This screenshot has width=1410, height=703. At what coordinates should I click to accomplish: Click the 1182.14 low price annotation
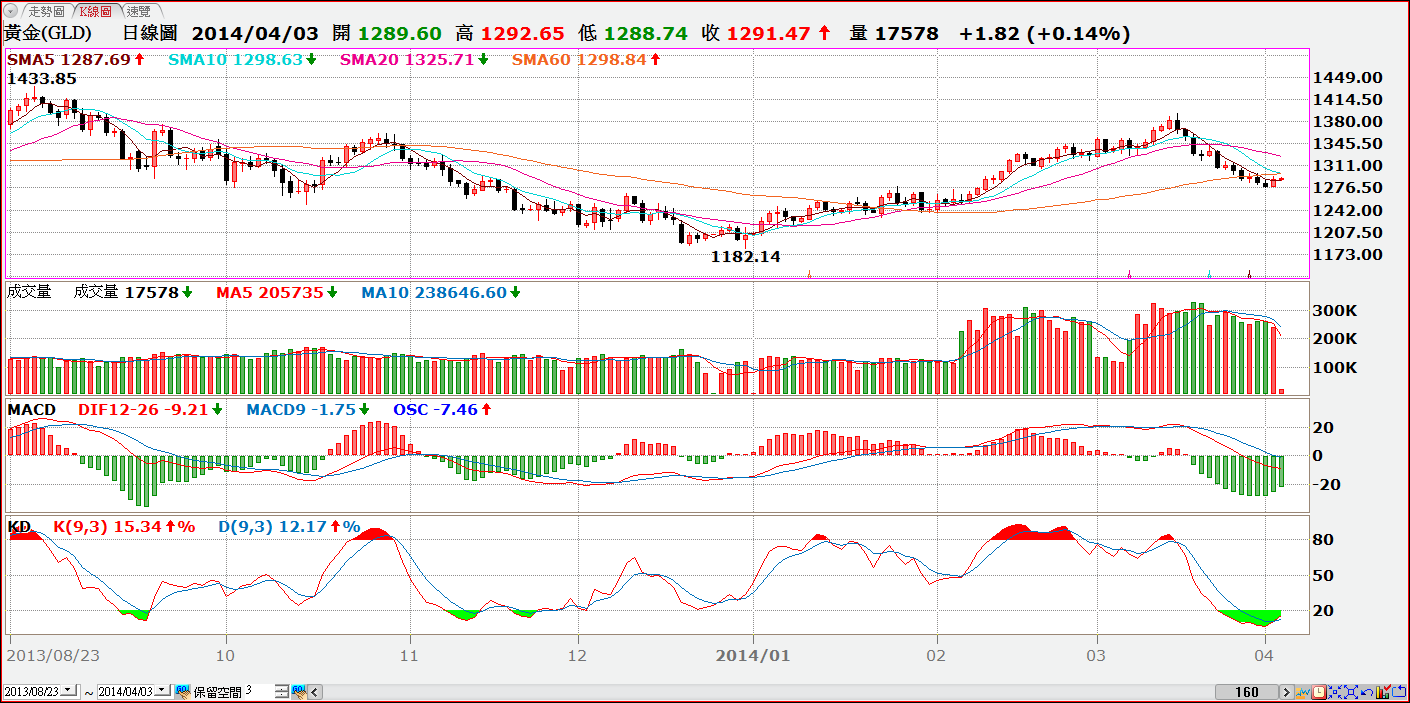point(745,256)
